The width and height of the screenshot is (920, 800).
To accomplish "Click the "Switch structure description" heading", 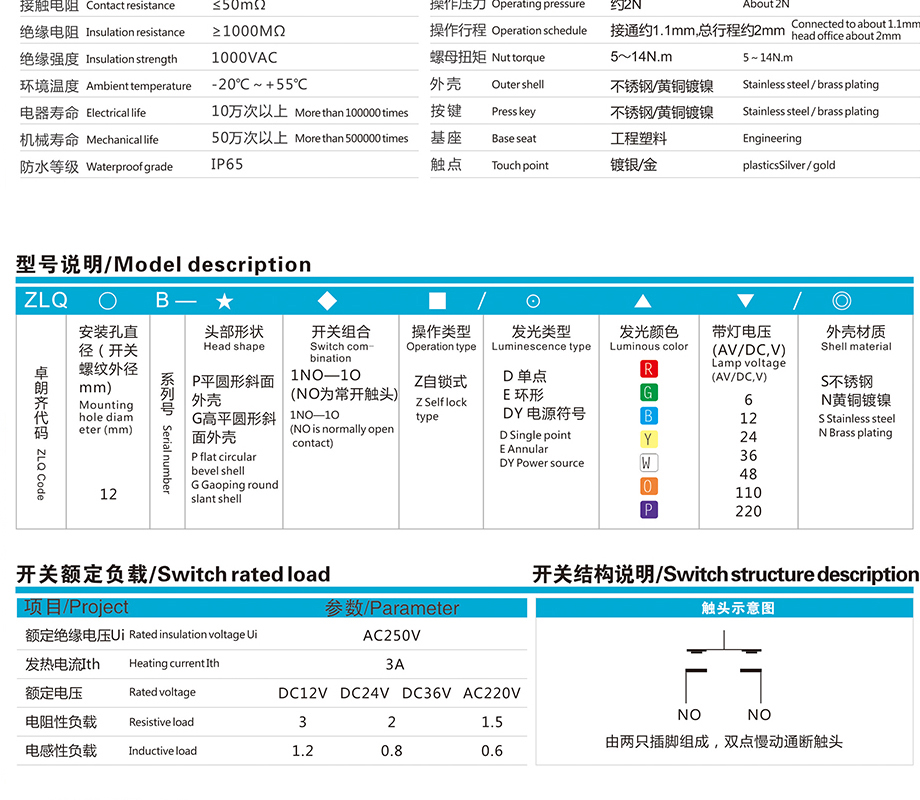I will pos(791,574).
